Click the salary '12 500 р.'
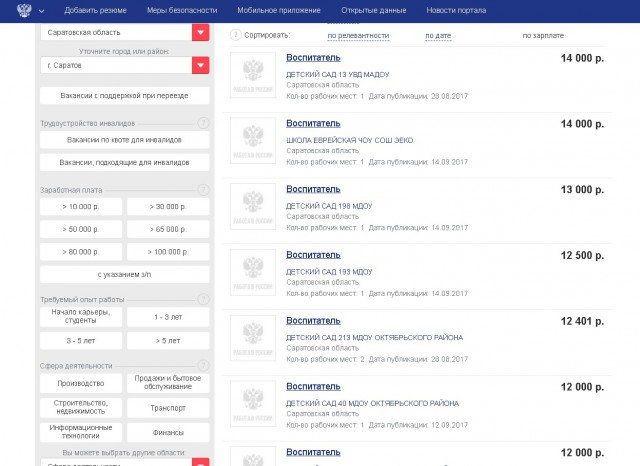640x466 pixels. (582, 255)
